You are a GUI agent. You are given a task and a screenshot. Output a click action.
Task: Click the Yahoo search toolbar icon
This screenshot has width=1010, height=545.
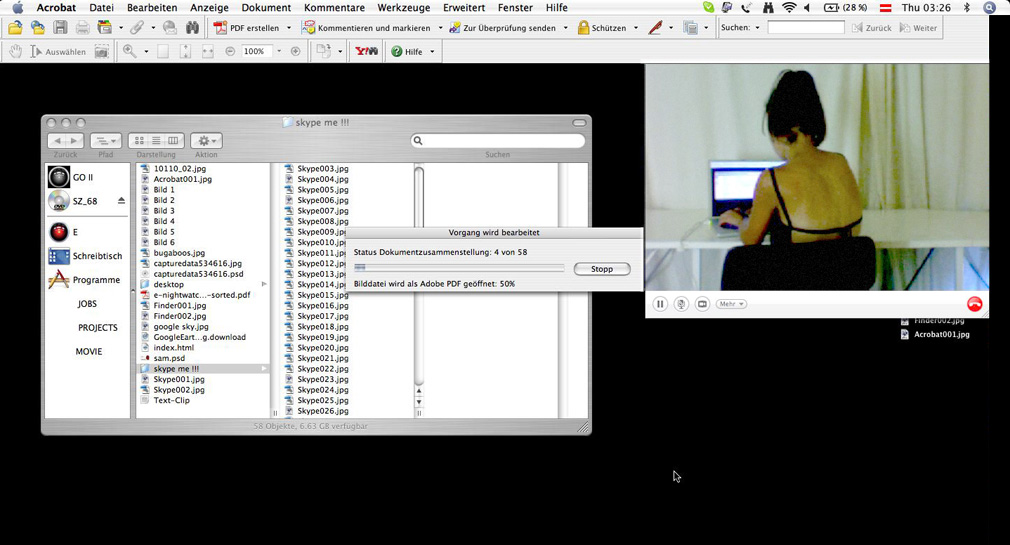point(366,51)
